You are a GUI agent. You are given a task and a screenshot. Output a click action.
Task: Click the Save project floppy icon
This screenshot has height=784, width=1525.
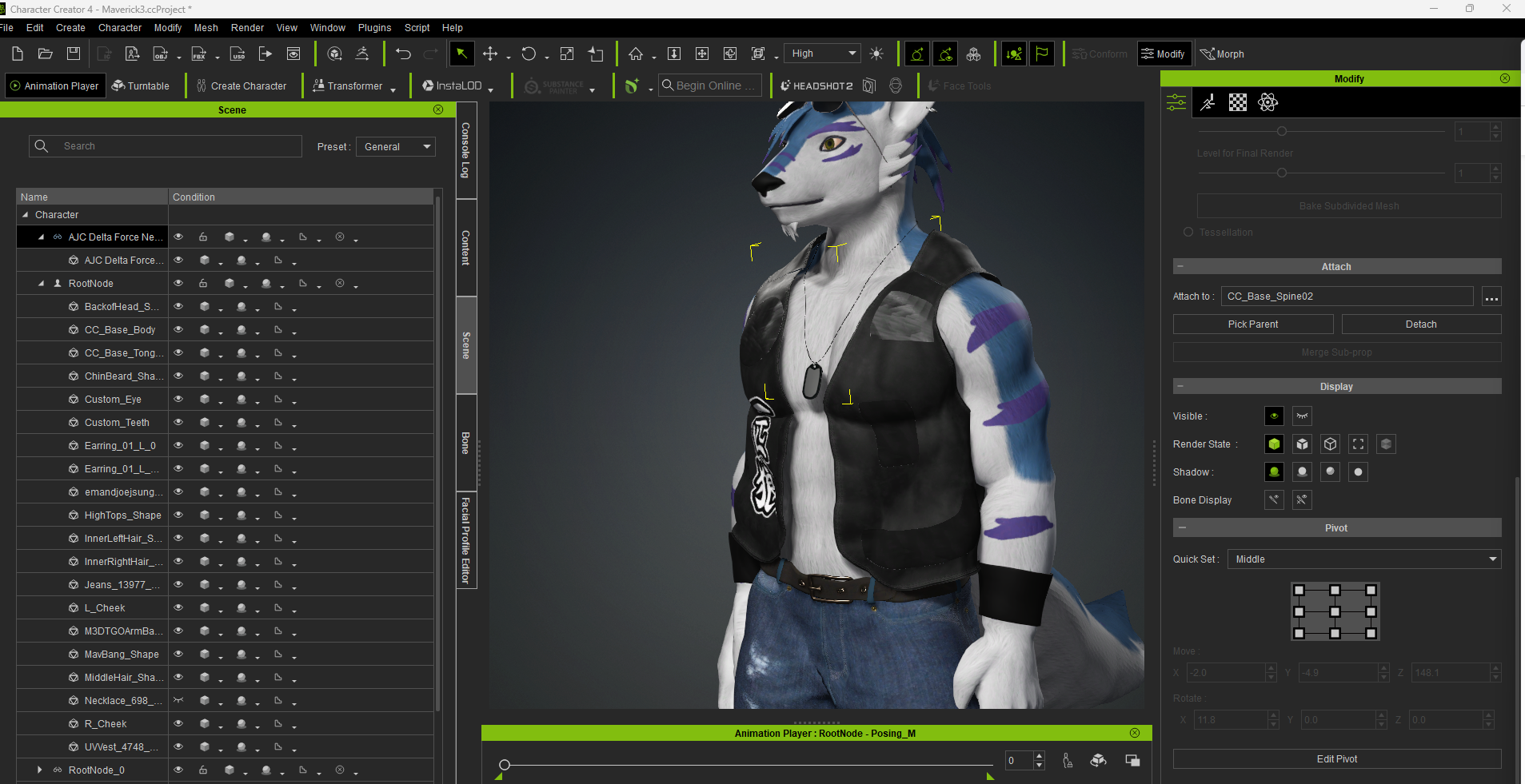74,54
